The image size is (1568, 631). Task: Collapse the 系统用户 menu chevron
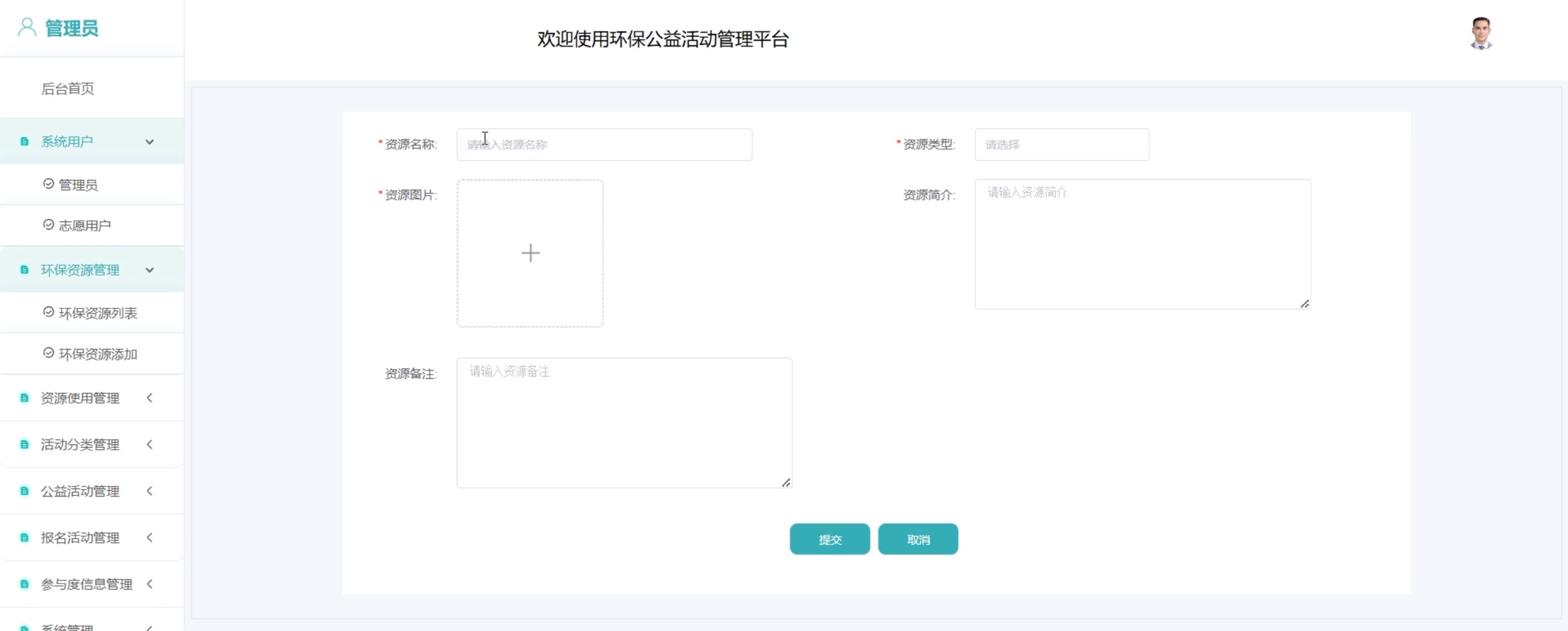(x=150, y=142)
